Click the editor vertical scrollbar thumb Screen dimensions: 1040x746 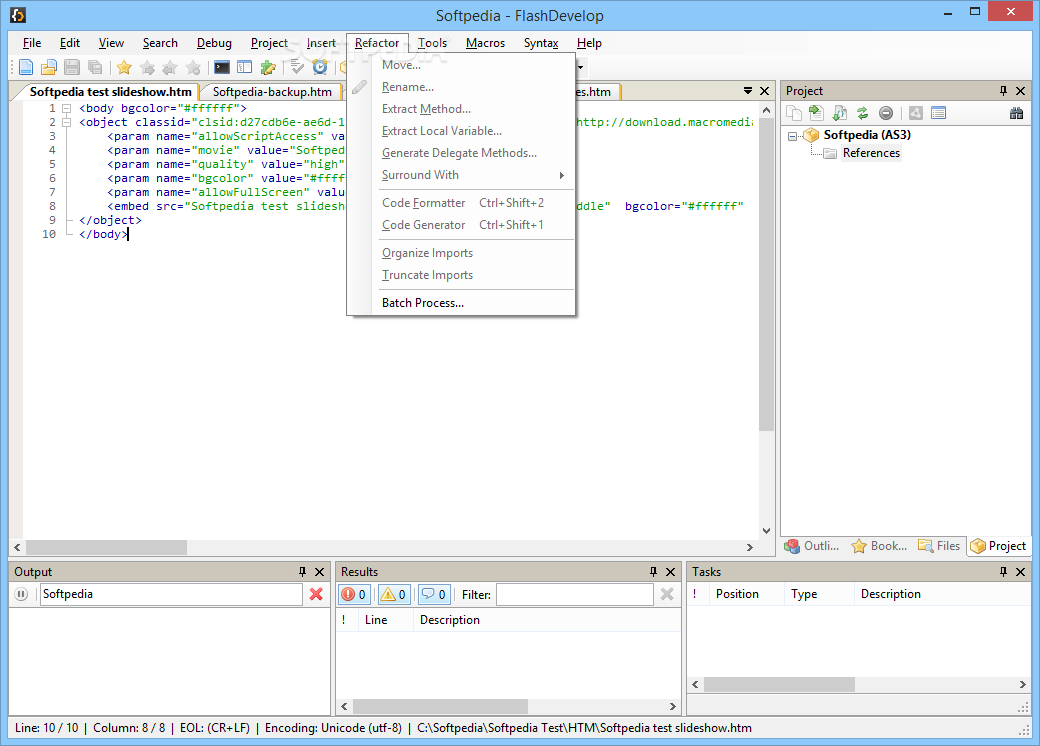(x=766, y=275)
